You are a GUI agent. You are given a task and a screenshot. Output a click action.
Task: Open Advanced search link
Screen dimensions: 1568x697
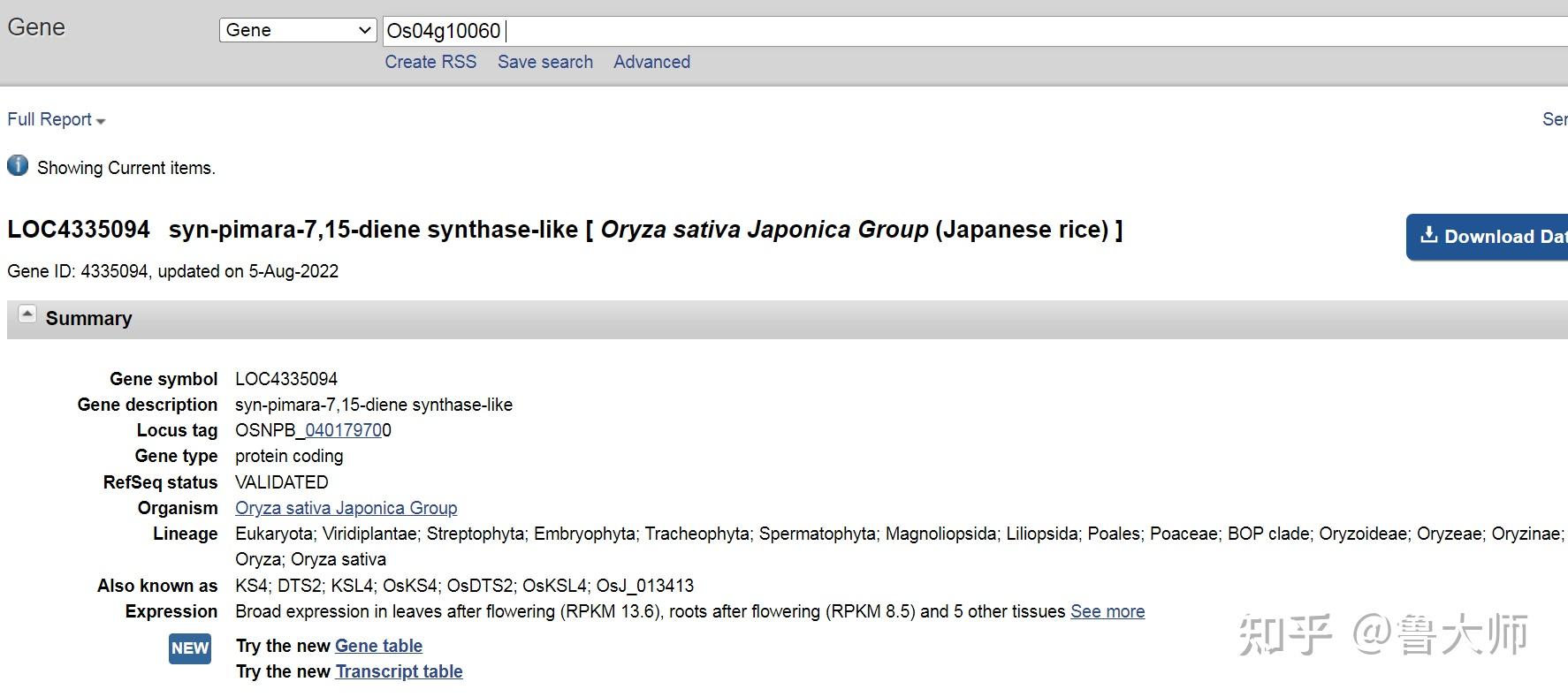652,62
